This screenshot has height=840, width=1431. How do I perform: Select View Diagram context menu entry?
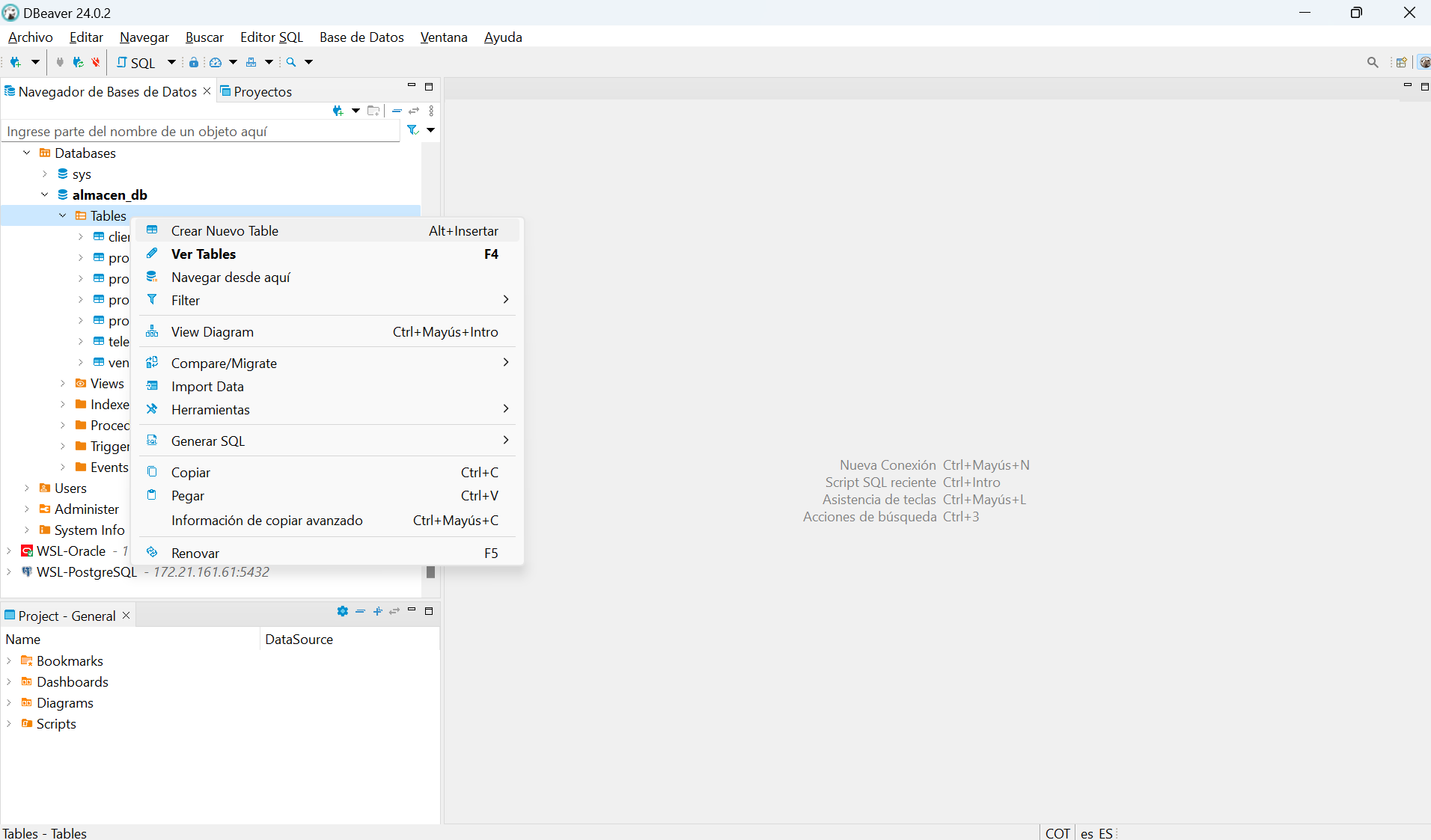(328, 331)
